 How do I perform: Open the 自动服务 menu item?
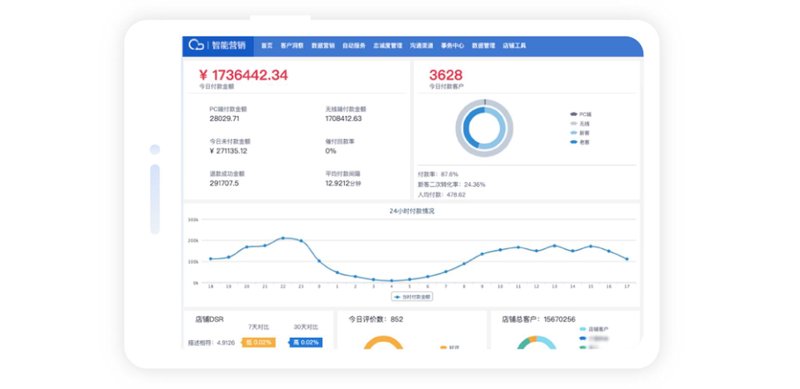click(354, 45)
